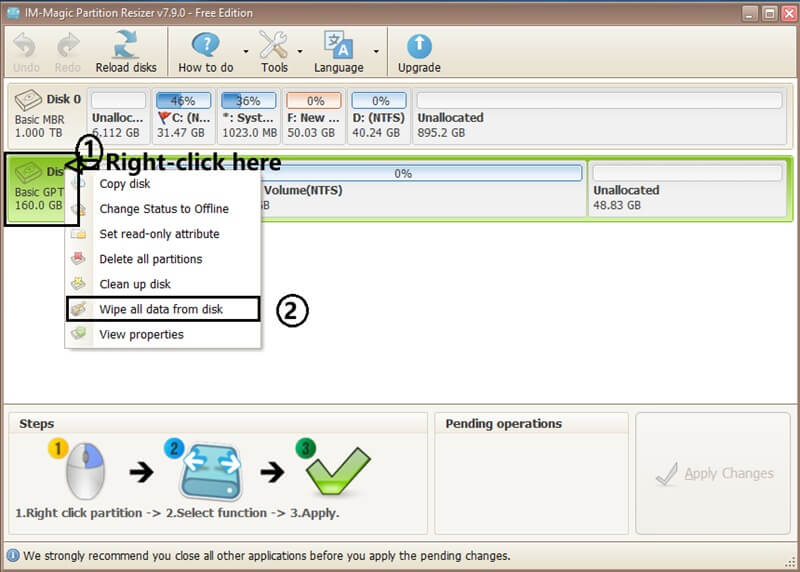Expand the Language dropdown arrow
The image size is (800, 572).
click(376, 52)
